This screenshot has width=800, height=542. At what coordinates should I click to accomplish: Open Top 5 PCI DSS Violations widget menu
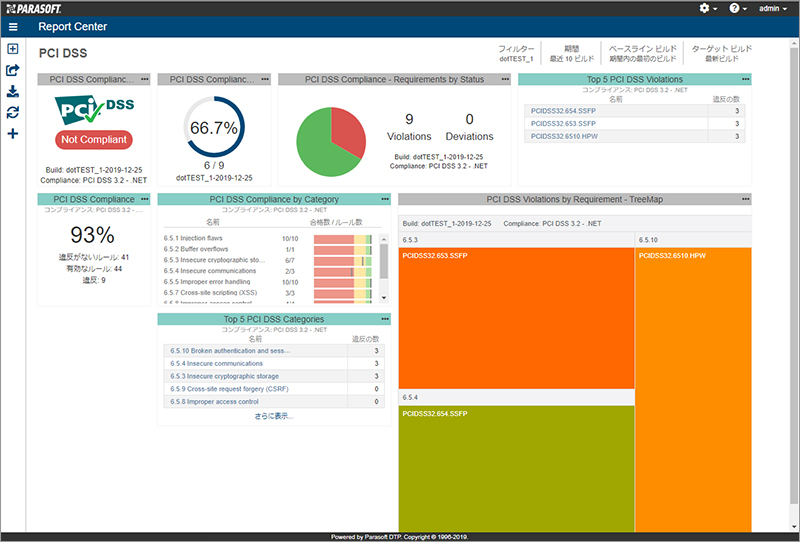(745, 79)
